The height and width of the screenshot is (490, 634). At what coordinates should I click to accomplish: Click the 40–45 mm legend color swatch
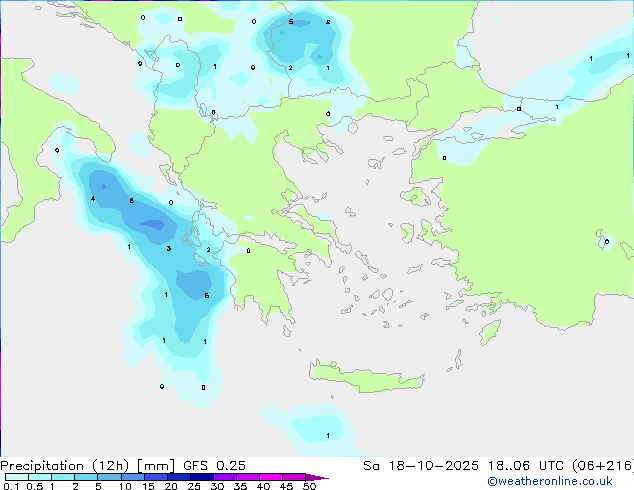coord(271,477)
